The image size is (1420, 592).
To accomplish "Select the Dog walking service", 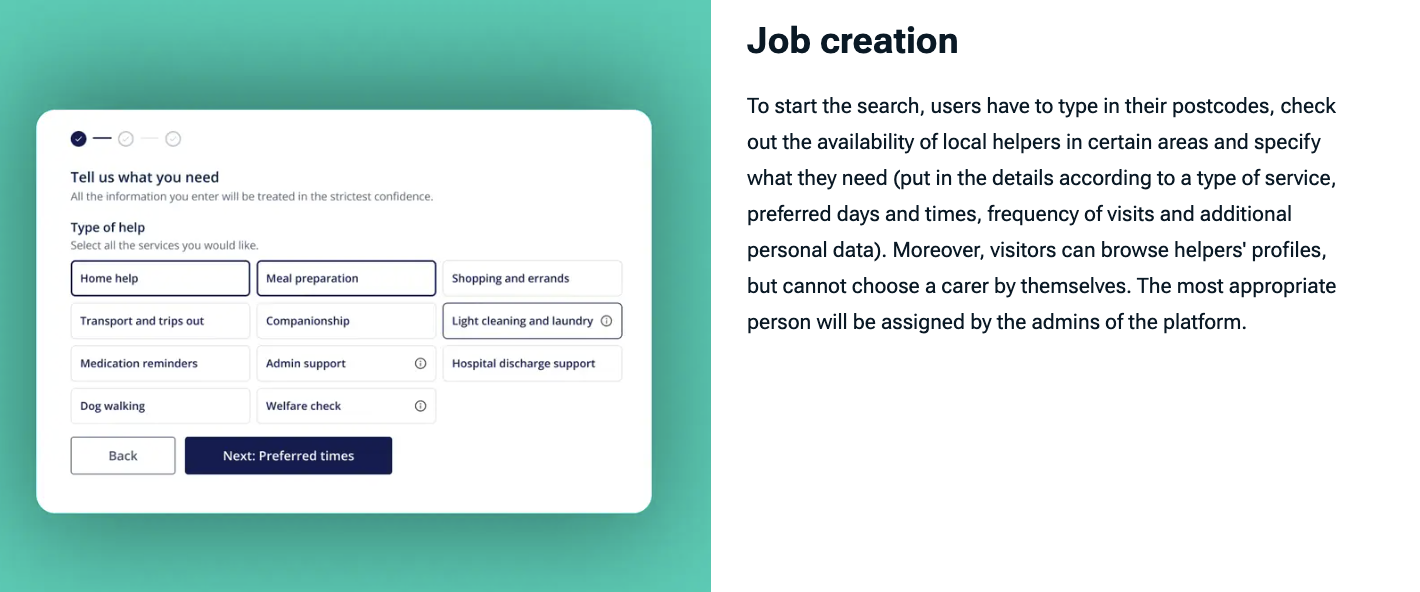I will click(160, 406).
